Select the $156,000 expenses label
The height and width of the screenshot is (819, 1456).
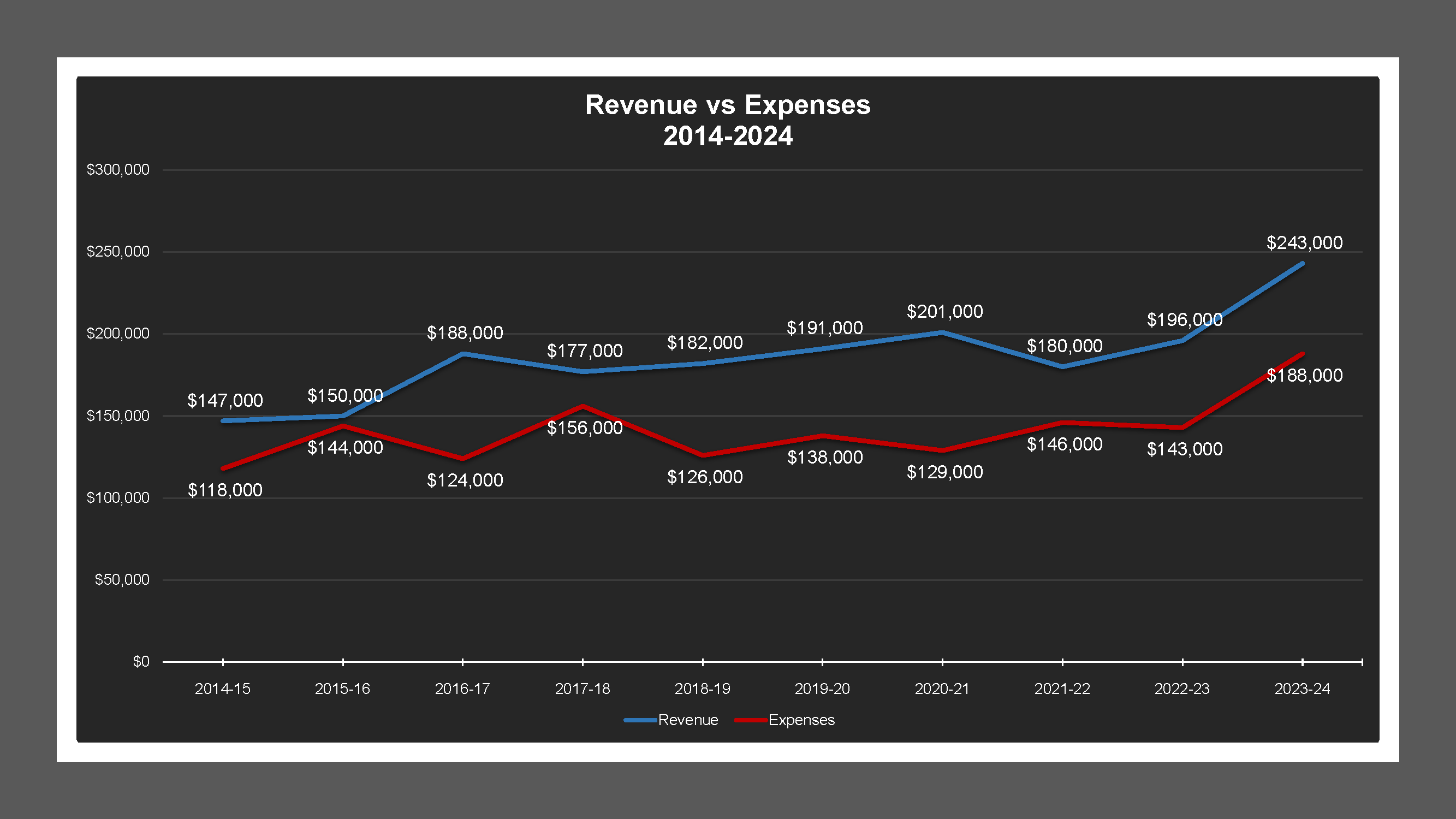tap(585, 428)
